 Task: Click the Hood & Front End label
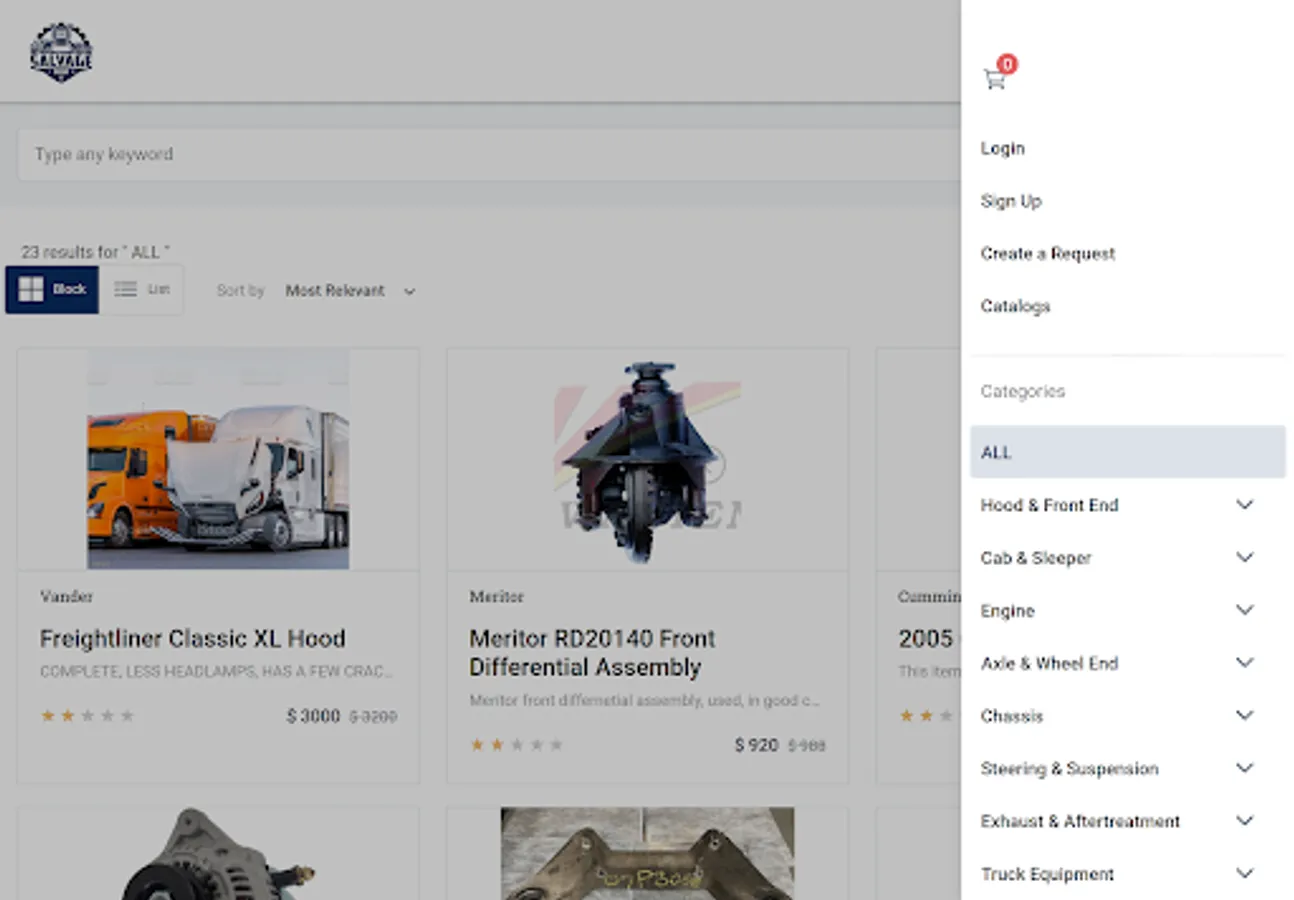[x=1049, y=505]
